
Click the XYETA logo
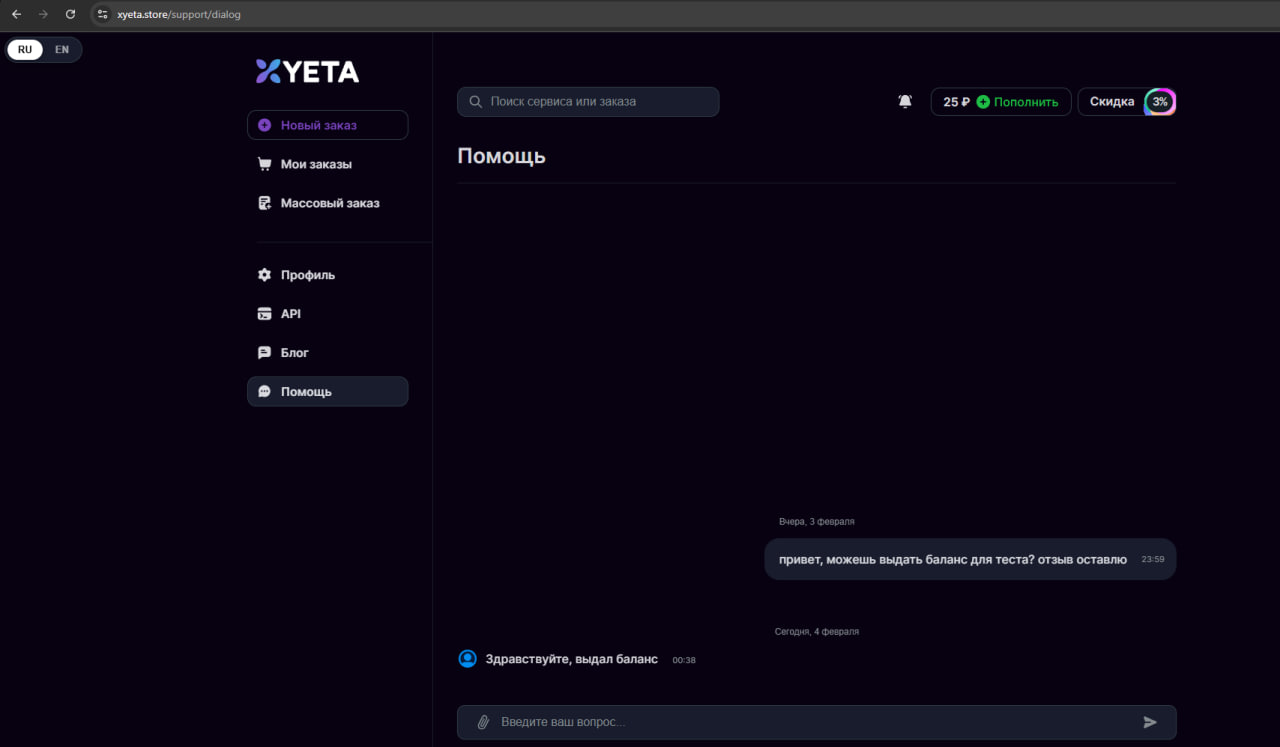point(307,71)
